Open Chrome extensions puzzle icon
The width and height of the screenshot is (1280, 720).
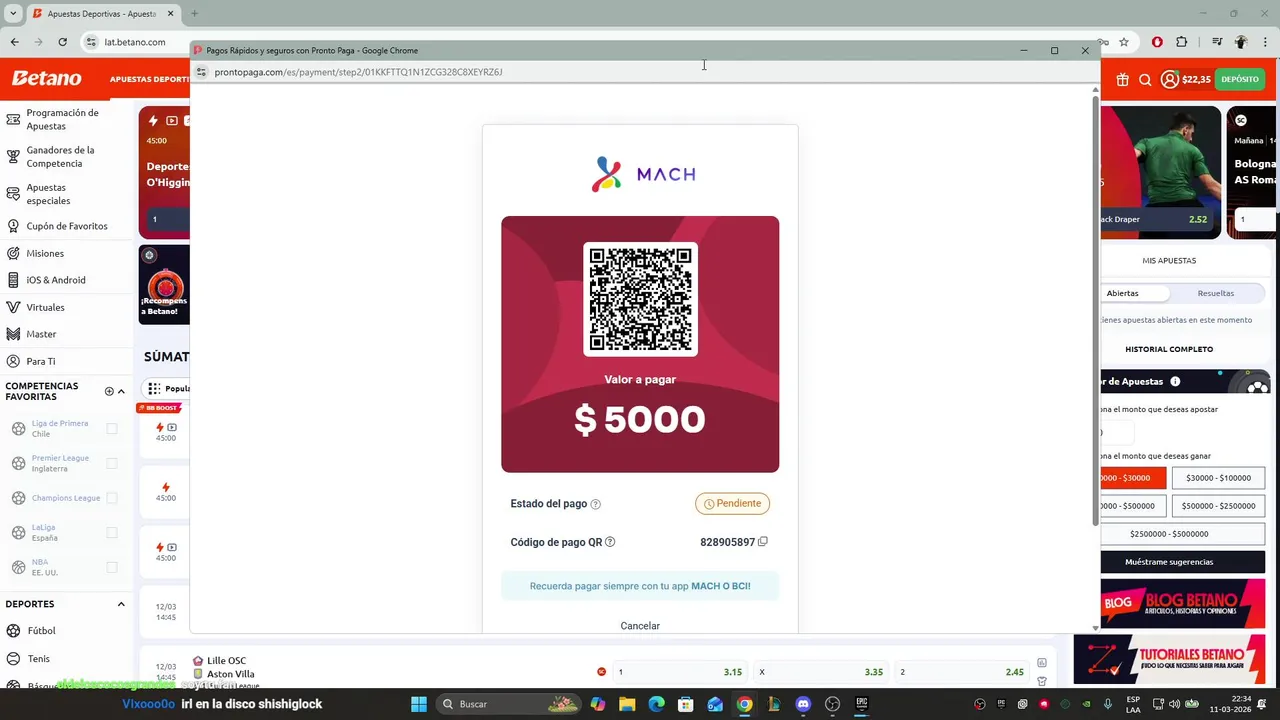click(x=1182, y=42)
